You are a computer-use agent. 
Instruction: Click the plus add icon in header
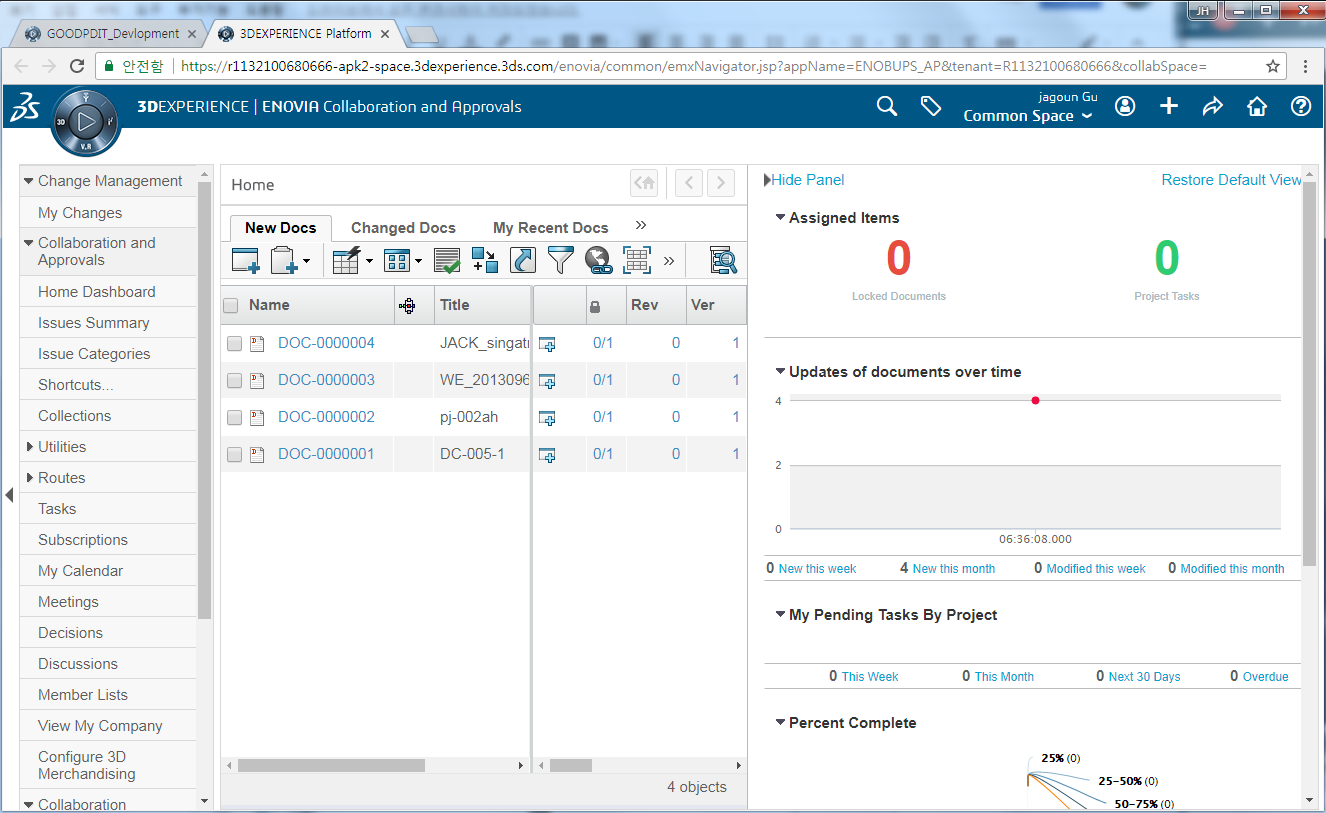[x=1169, y=106]
